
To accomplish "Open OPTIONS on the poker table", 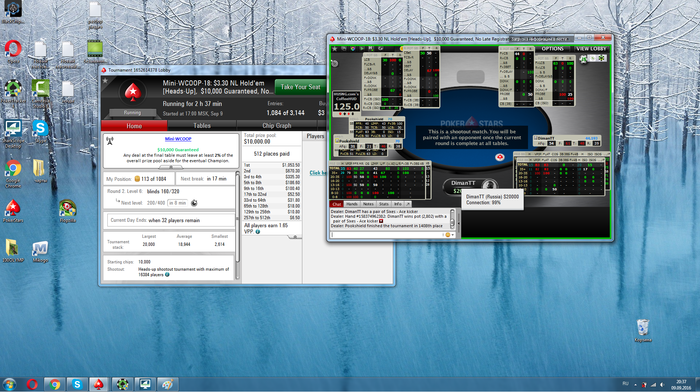I will pos(553,49).
